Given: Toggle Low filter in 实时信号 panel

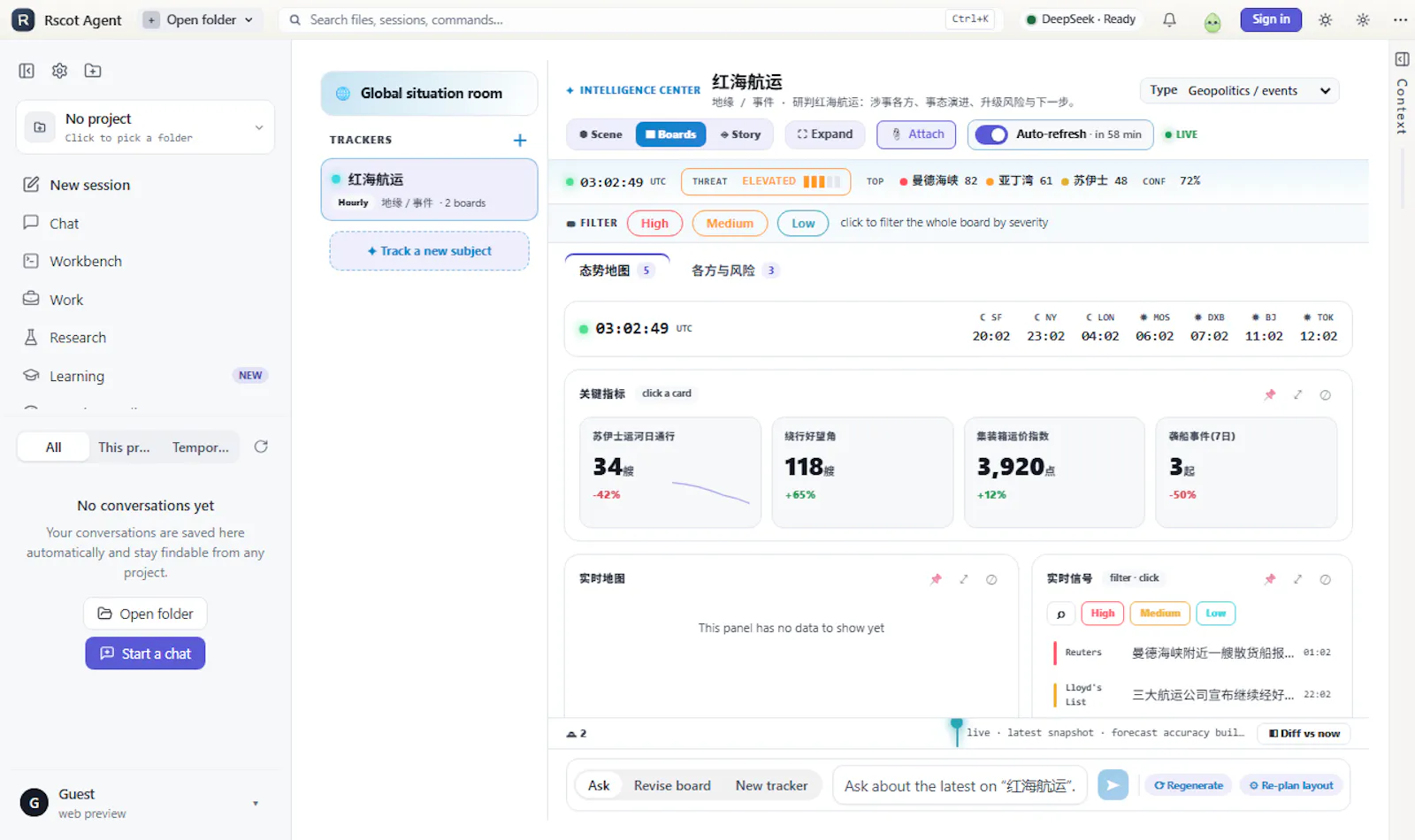Looking at the screenshot, I should 1216,614.
